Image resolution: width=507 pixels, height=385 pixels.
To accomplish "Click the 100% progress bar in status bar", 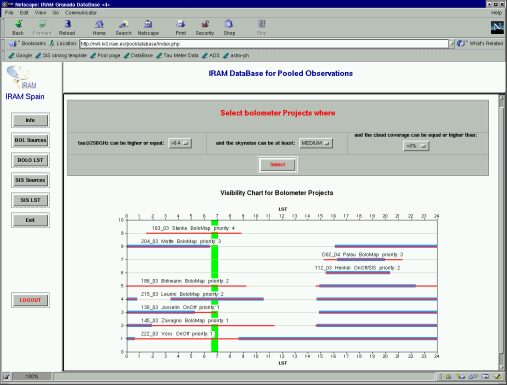I will point(32,377).
